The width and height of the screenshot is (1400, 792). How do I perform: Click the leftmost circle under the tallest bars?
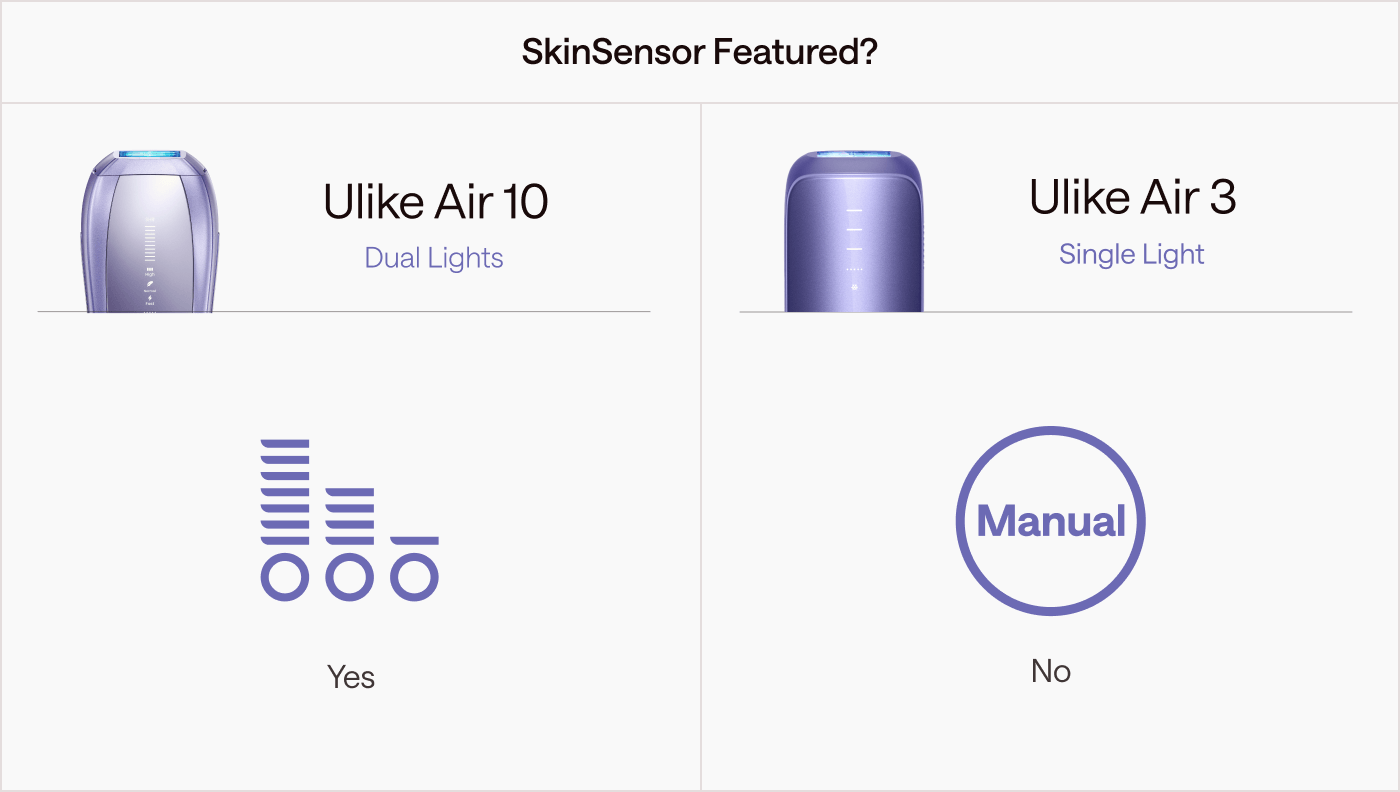click(x=285, y=577)
